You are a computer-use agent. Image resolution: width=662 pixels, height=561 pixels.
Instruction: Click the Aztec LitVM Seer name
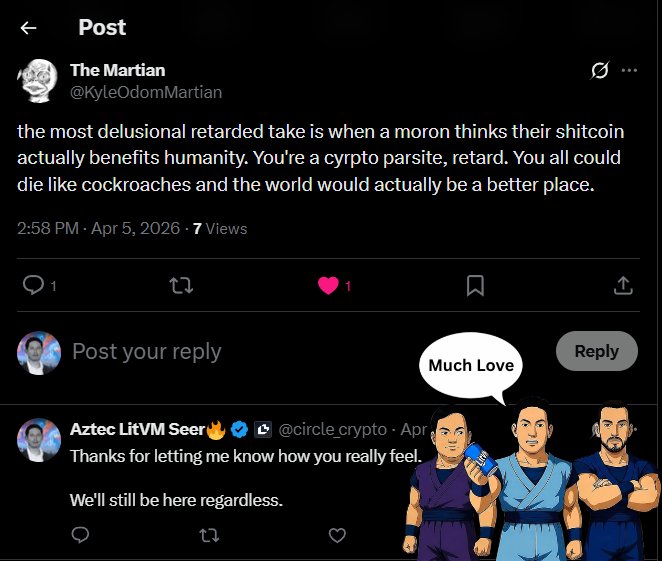pyautogui.click(x=136, y=430)
